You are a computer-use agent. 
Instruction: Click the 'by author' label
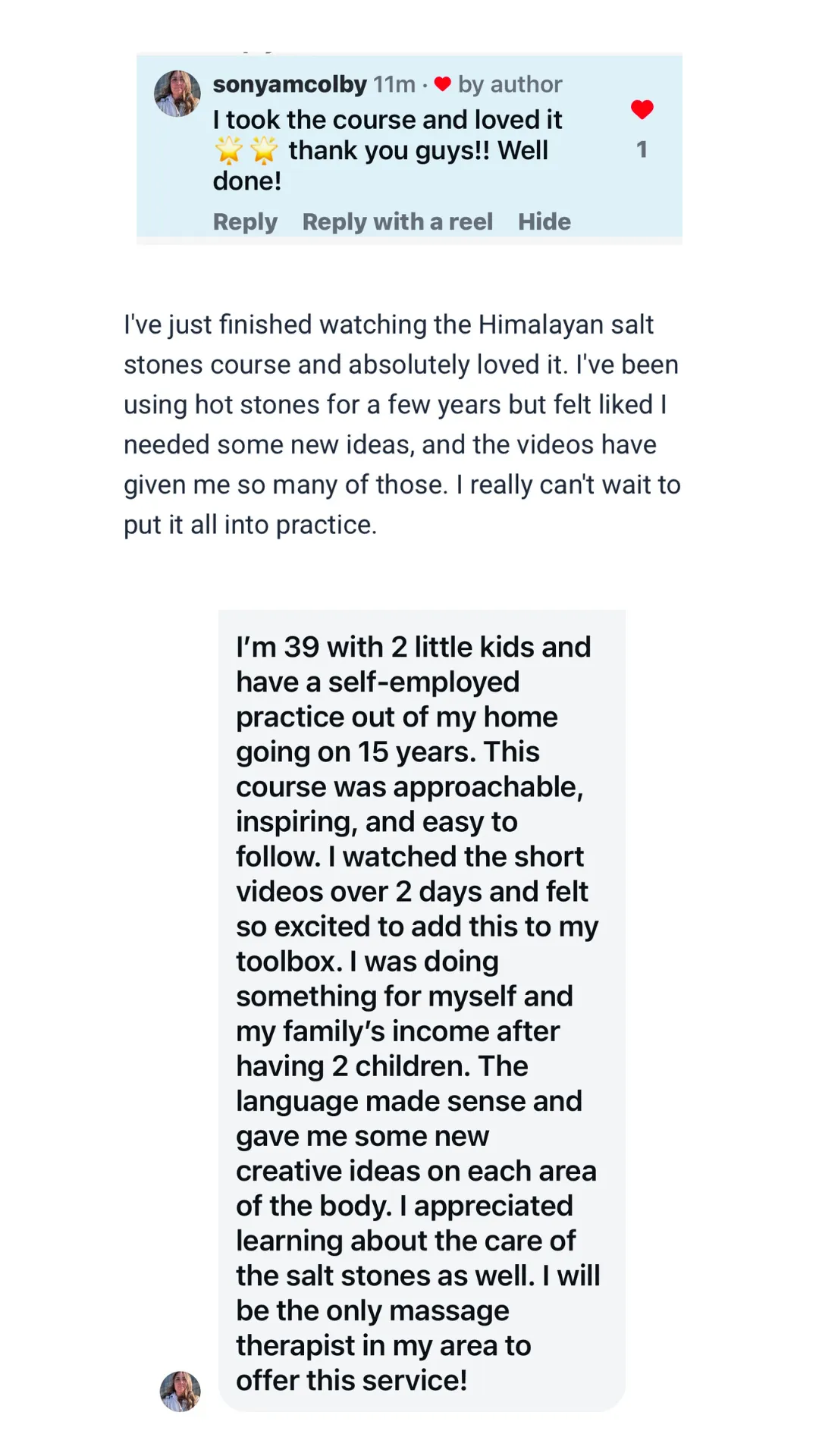click(510, 84)
